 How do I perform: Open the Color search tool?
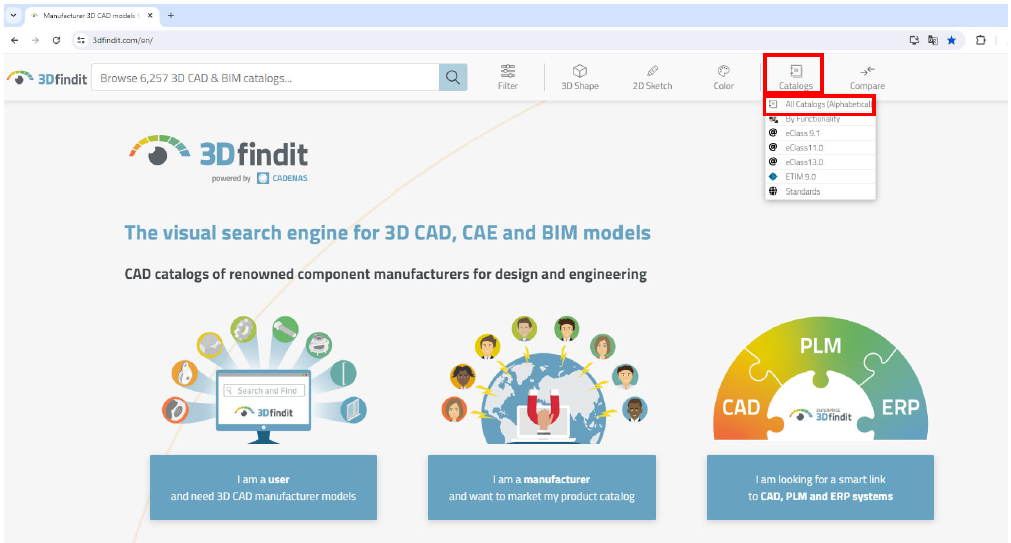tap(723, 77)
